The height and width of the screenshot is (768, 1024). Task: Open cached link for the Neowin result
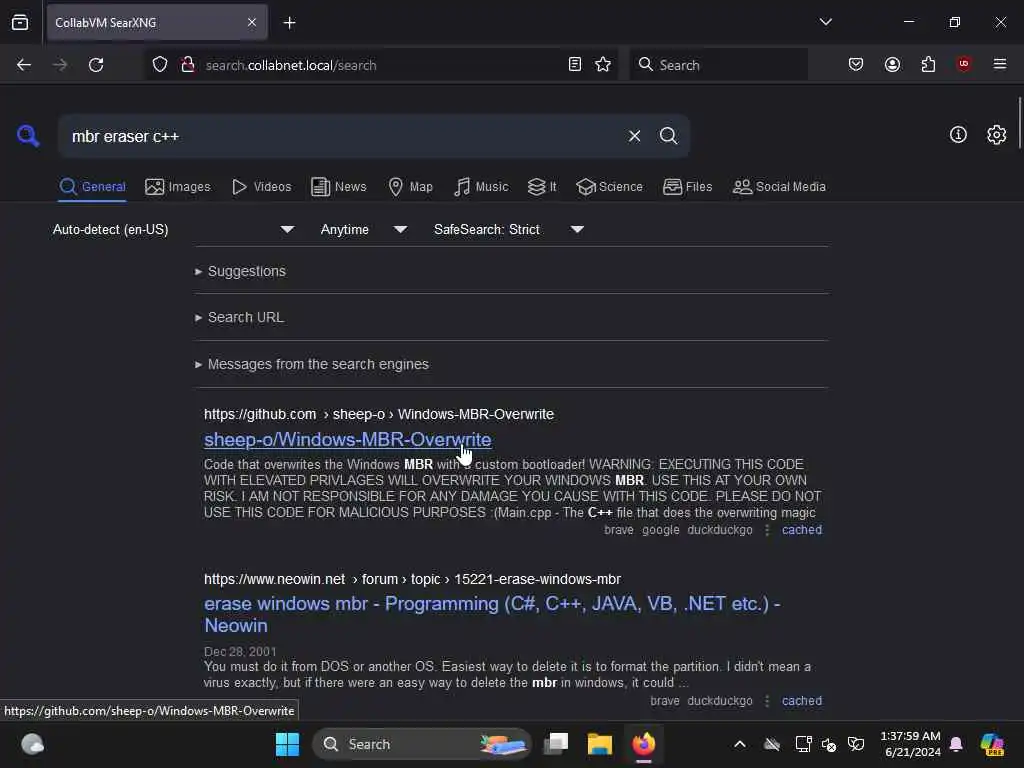click(802, 701)
